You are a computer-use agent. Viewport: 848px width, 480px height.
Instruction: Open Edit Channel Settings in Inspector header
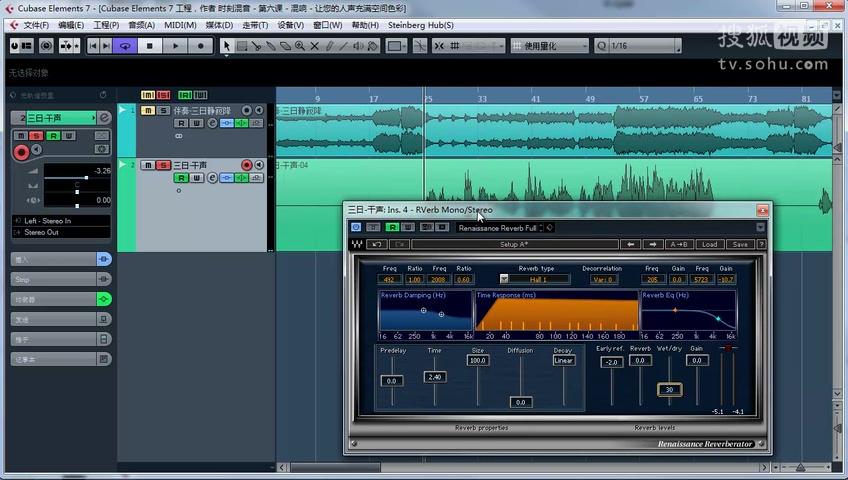pyautogui.click(x=104, y=117)
